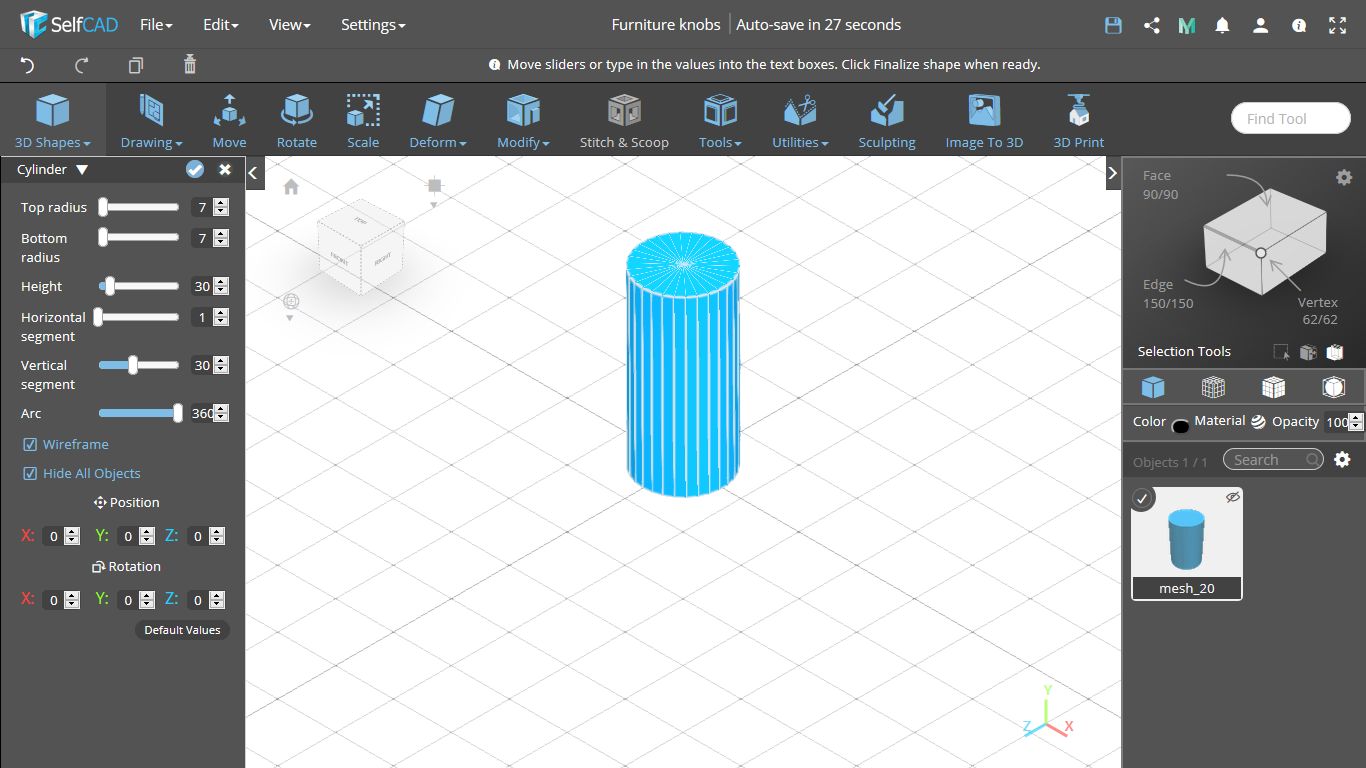Toggle fullscreen mode icon
Image resolution: width=1366 pixels, height=768 pixels.
[x=1337, y=26]
